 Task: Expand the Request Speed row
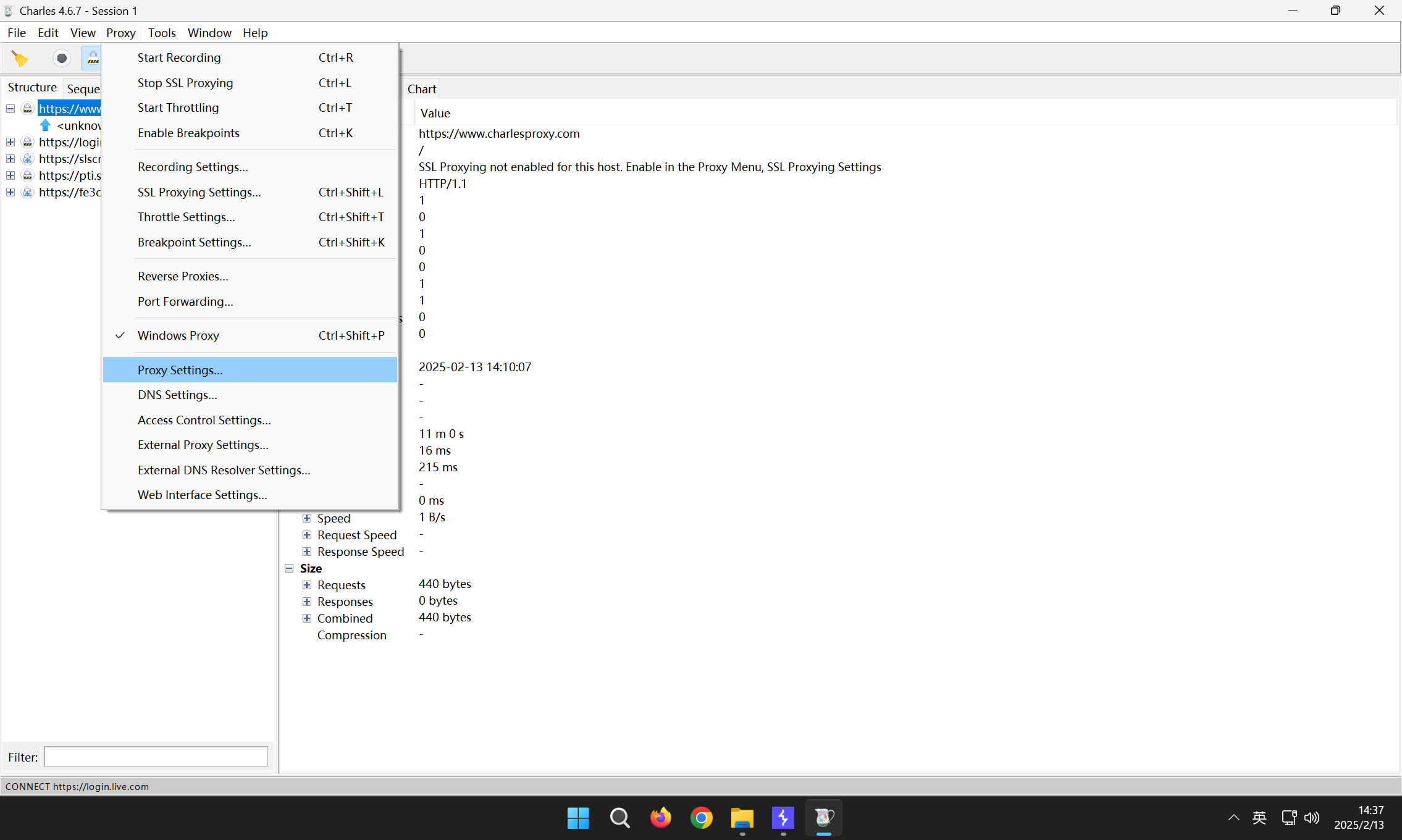point(307,535)
